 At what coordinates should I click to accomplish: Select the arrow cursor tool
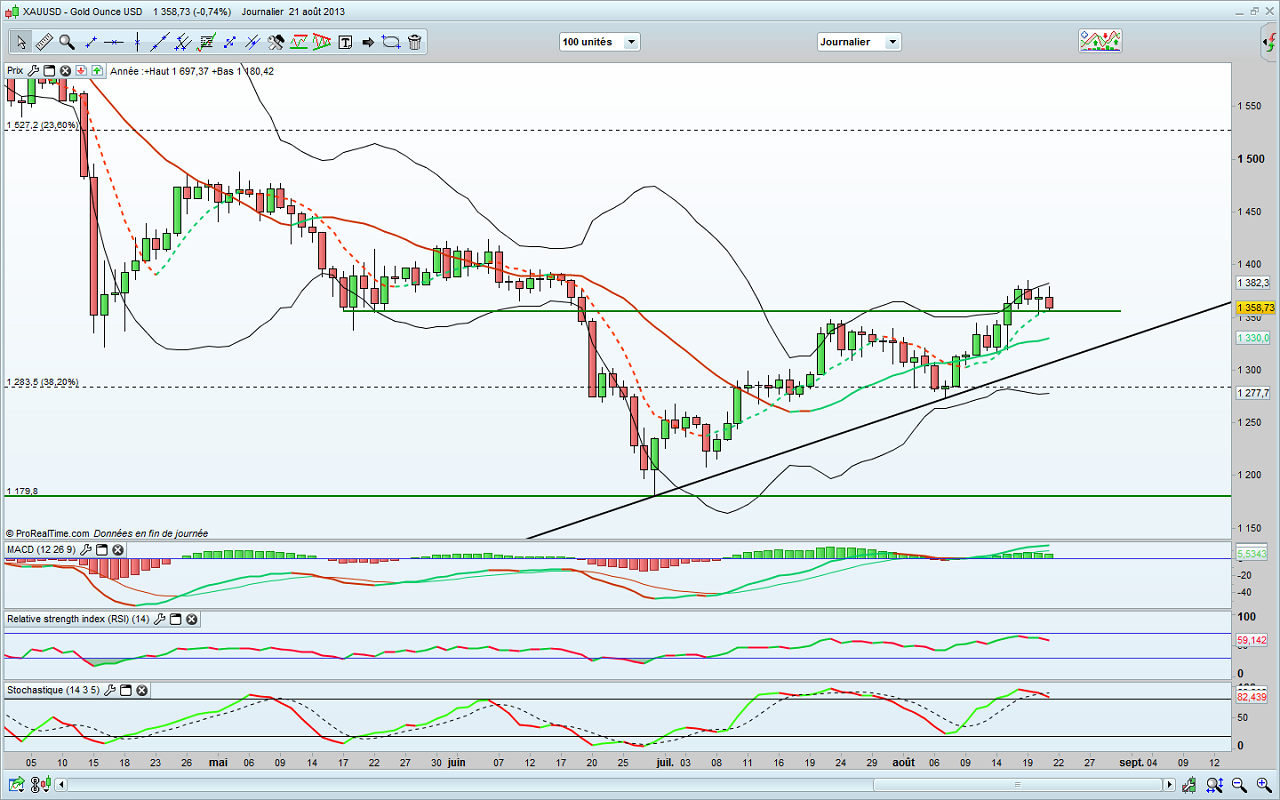tap(20, 42)
